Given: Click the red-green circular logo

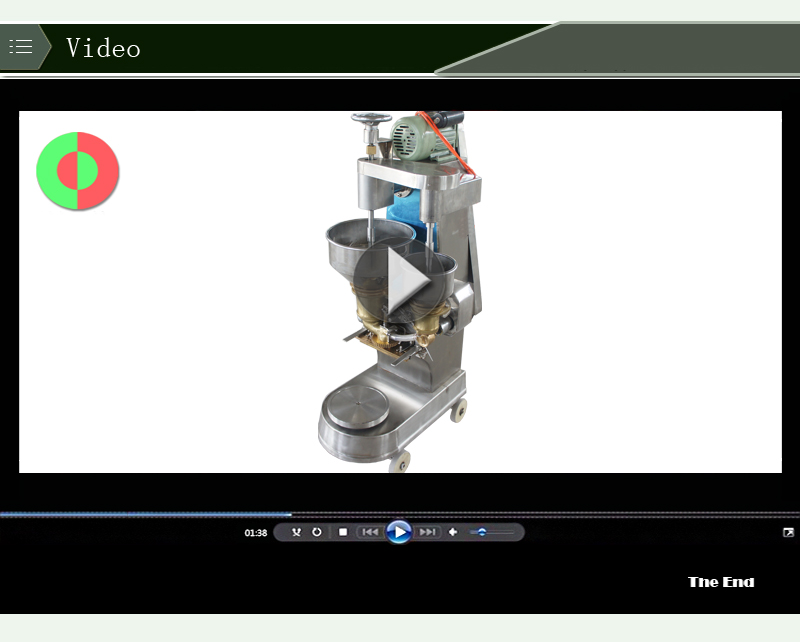Looking at the screenshot, I should click(x=79, y=170).
